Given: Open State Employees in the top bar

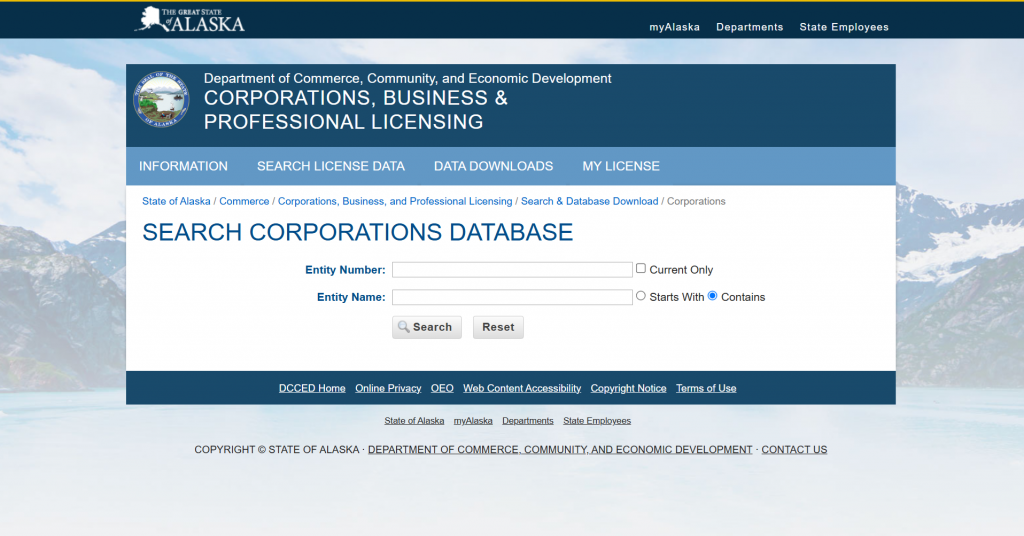Looking at the screenshot, I should point(844,27).
